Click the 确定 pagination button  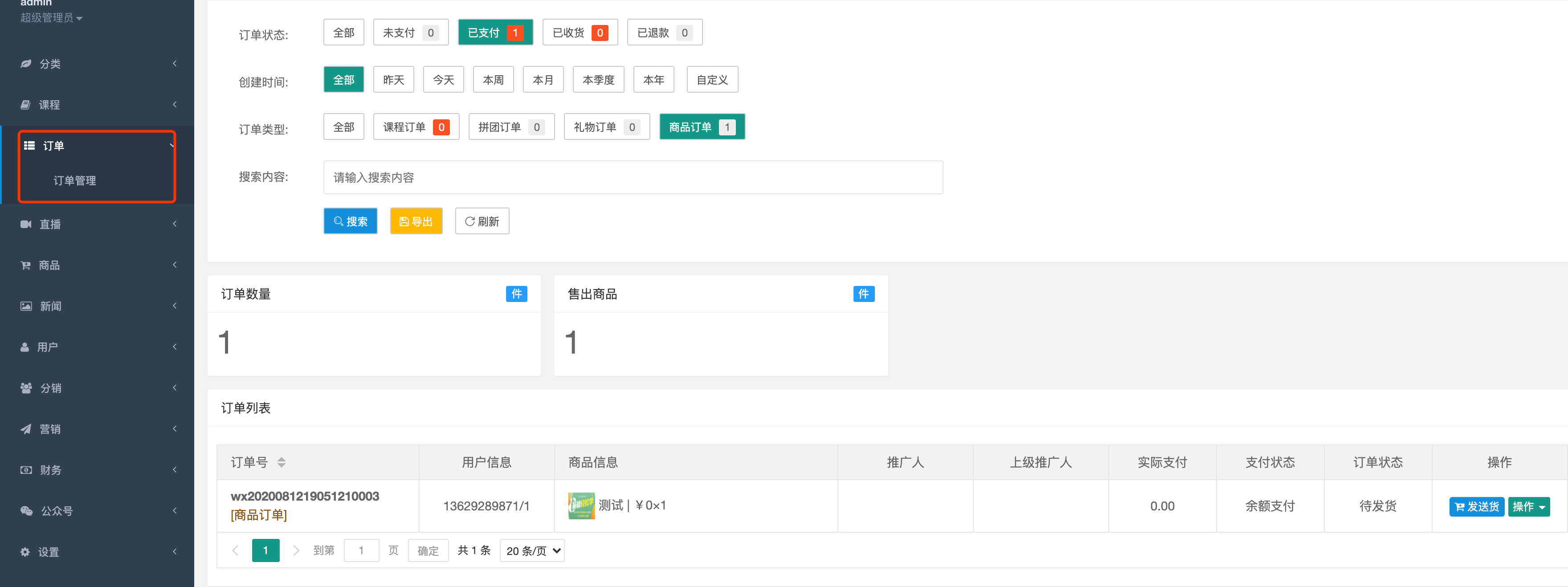[428, 550]
